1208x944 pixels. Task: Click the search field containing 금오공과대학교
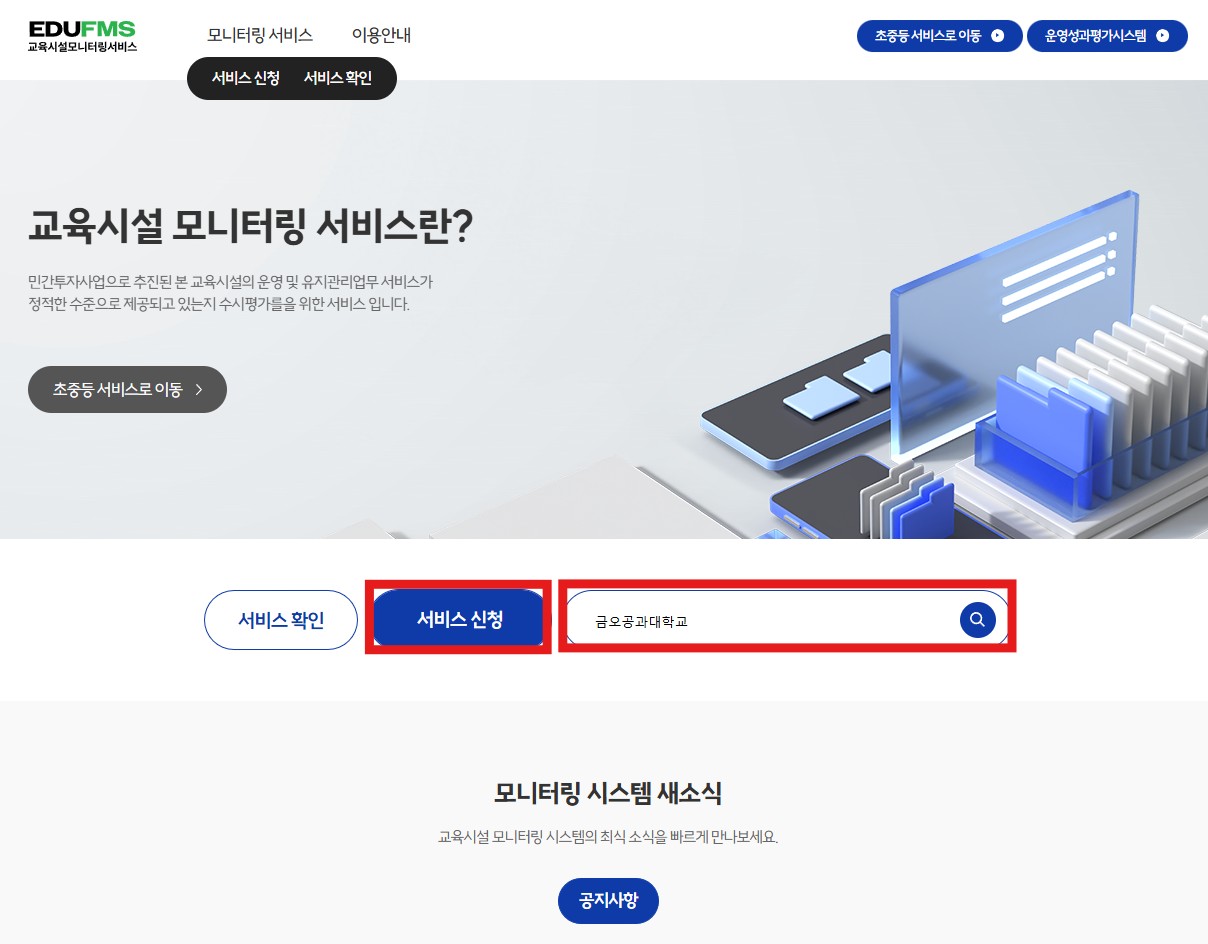pyautogui.click(x=787, y=620)
